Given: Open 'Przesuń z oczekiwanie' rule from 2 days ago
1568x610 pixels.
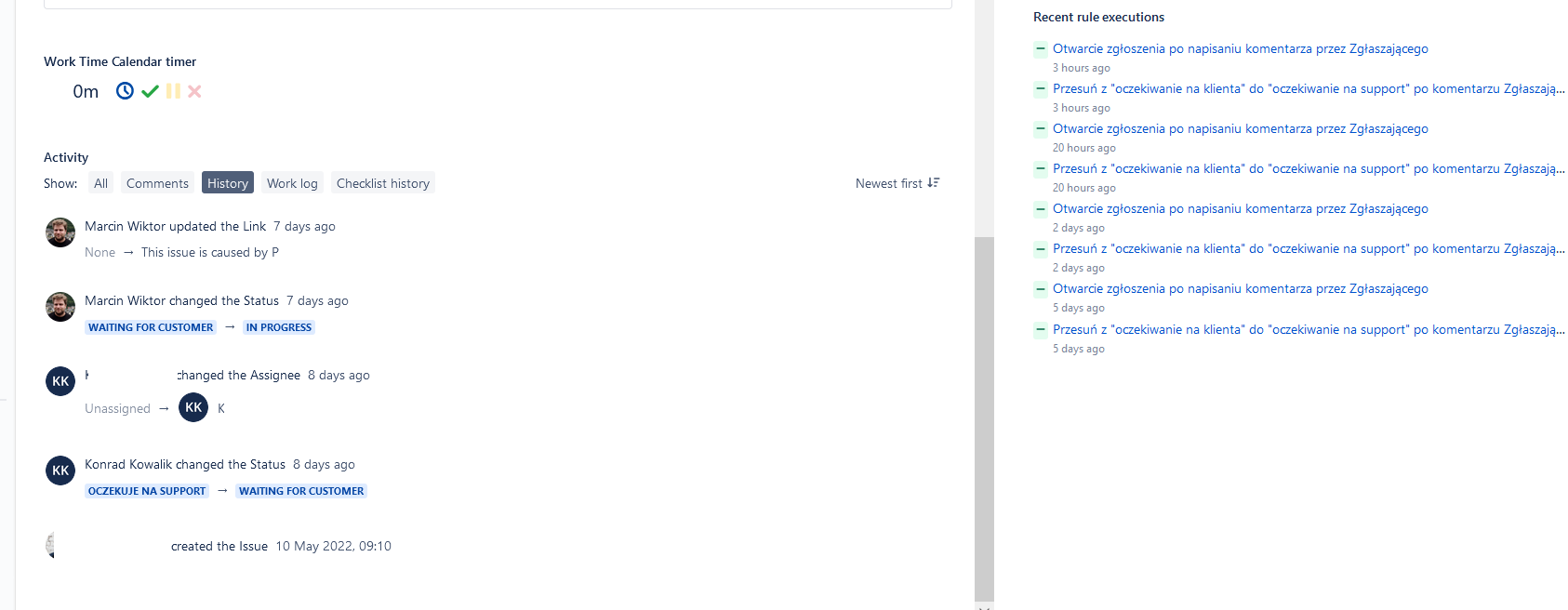Looking at the screenshot, I should [x=1309, y=248].
